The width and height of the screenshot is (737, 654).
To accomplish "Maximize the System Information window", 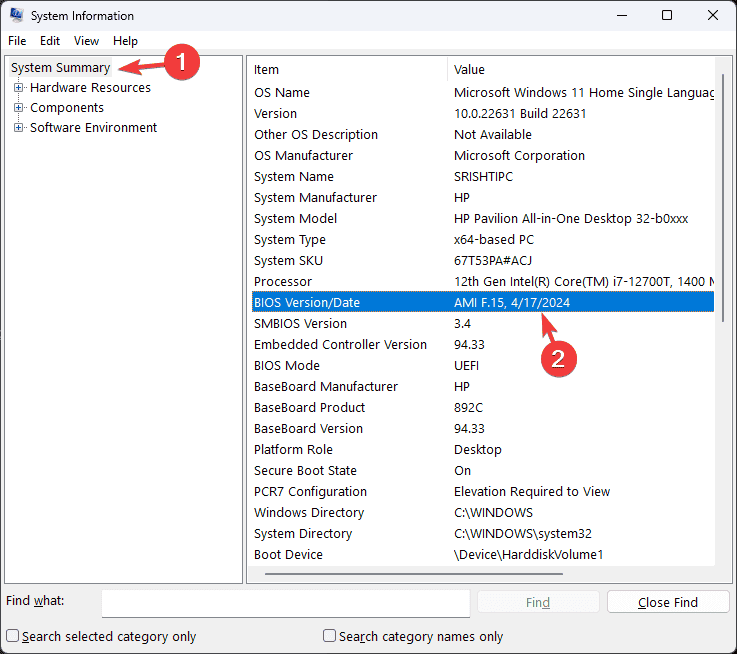I will pos(667,15).
